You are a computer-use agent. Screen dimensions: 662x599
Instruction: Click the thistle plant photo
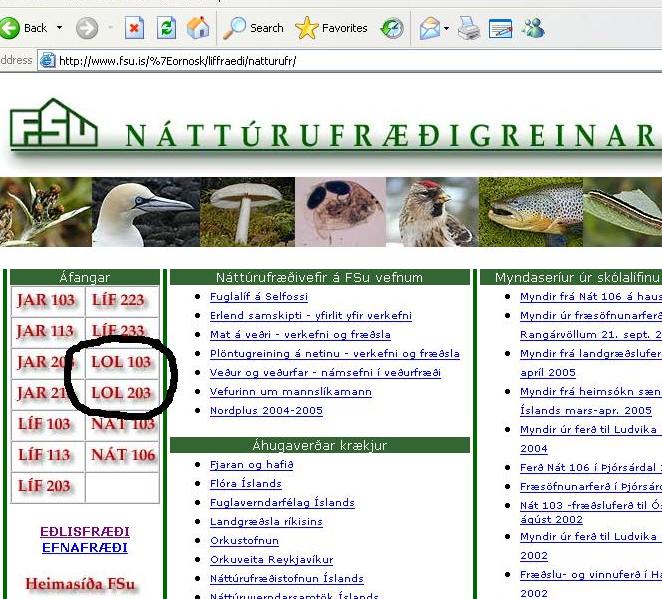46,212
